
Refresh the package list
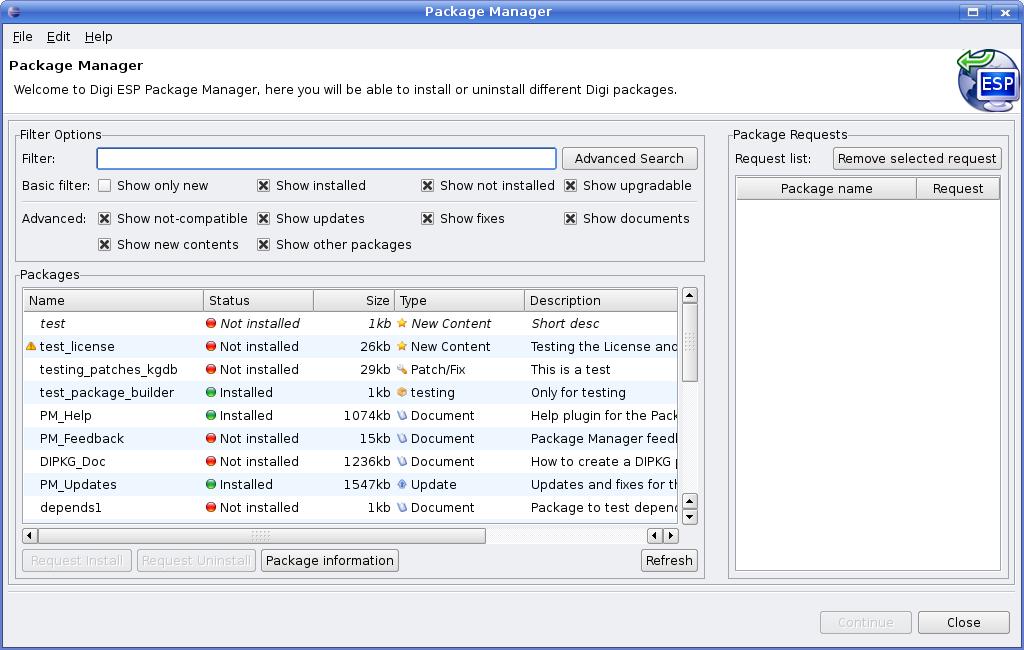pos(669,560)
